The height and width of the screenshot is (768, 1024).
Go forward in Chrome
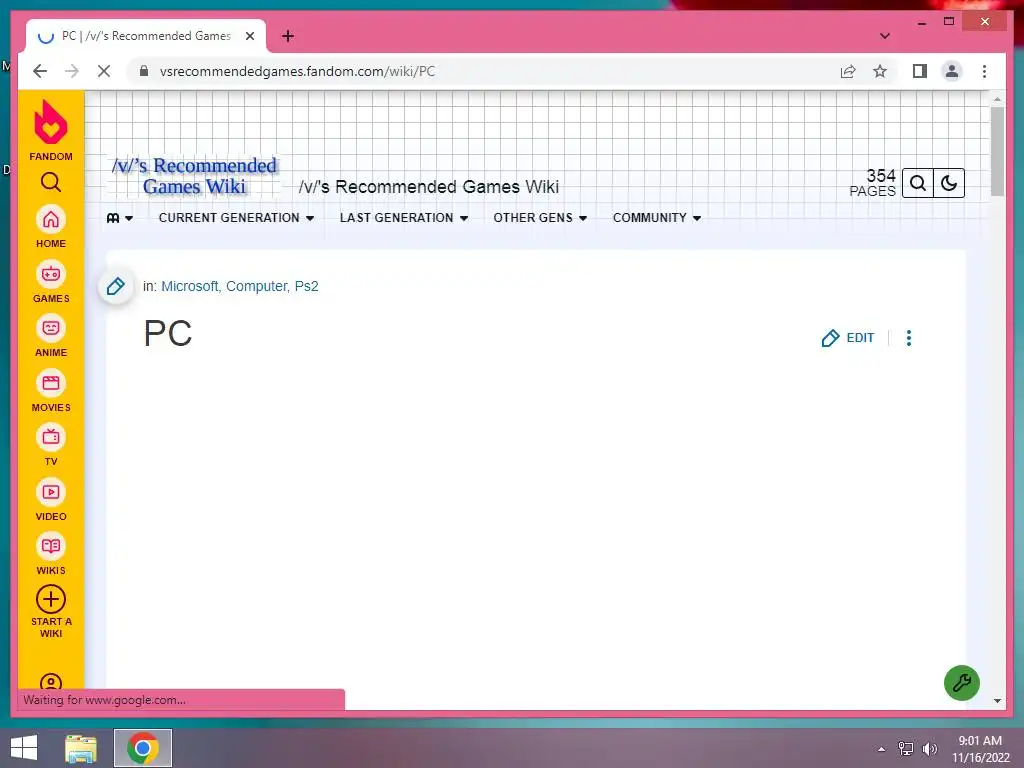(71, 71)
